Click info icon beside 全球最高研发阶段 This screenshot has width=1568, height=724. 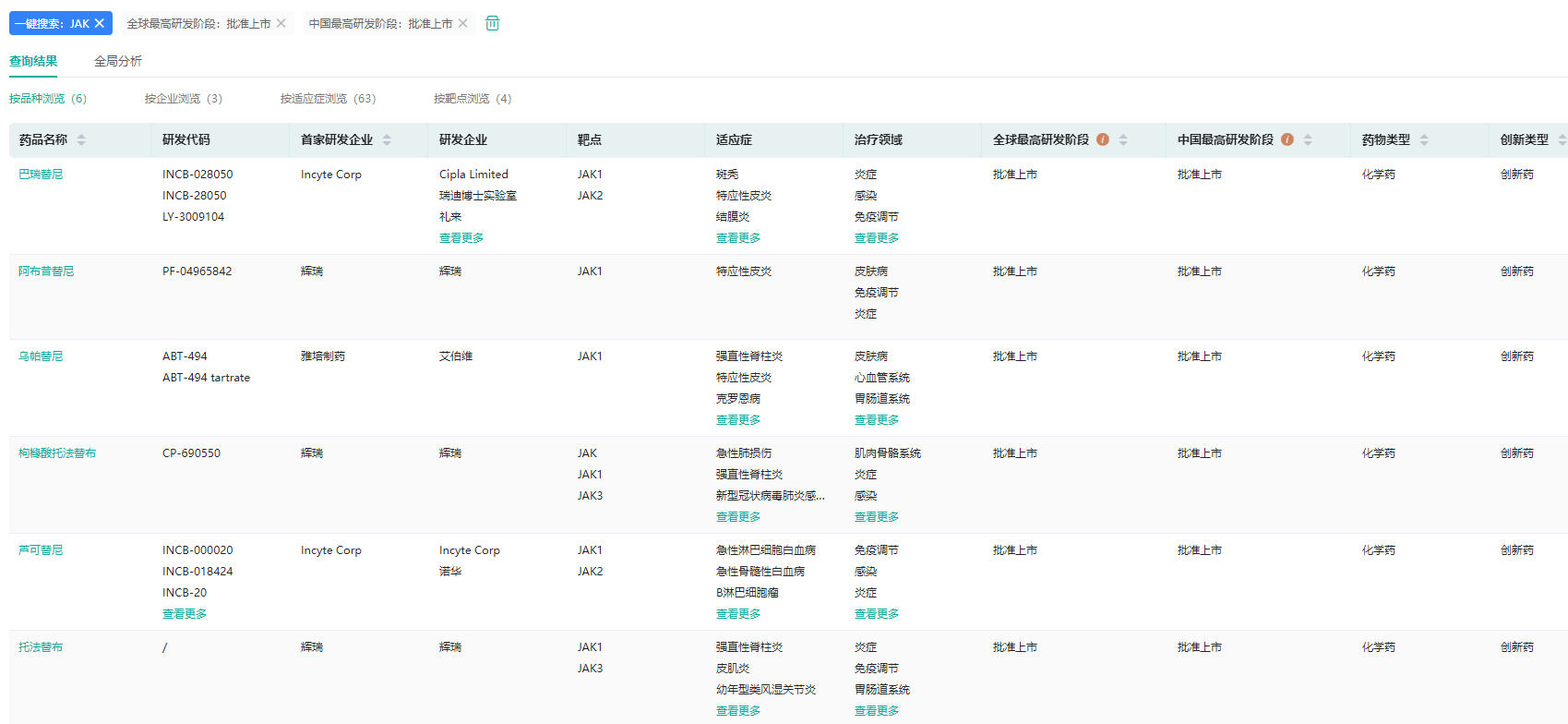click(1103, 139)
